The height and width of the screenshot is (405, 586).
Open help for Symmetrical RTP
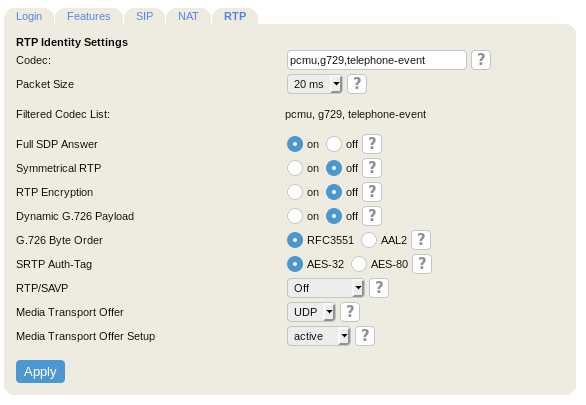click(372, 168)
